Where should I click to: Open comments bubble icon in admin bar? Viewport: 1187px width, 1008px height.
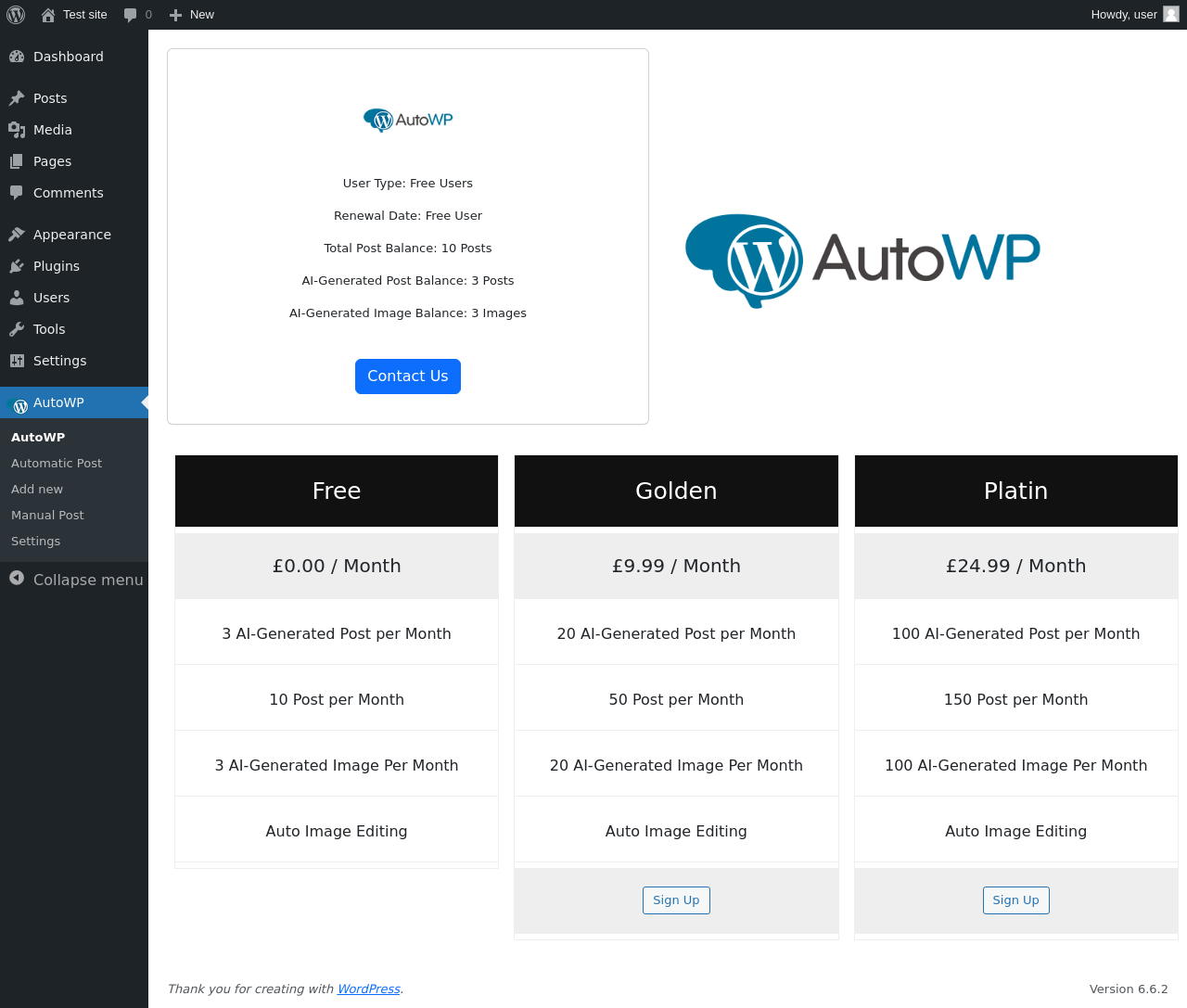[x=131, y=15]
